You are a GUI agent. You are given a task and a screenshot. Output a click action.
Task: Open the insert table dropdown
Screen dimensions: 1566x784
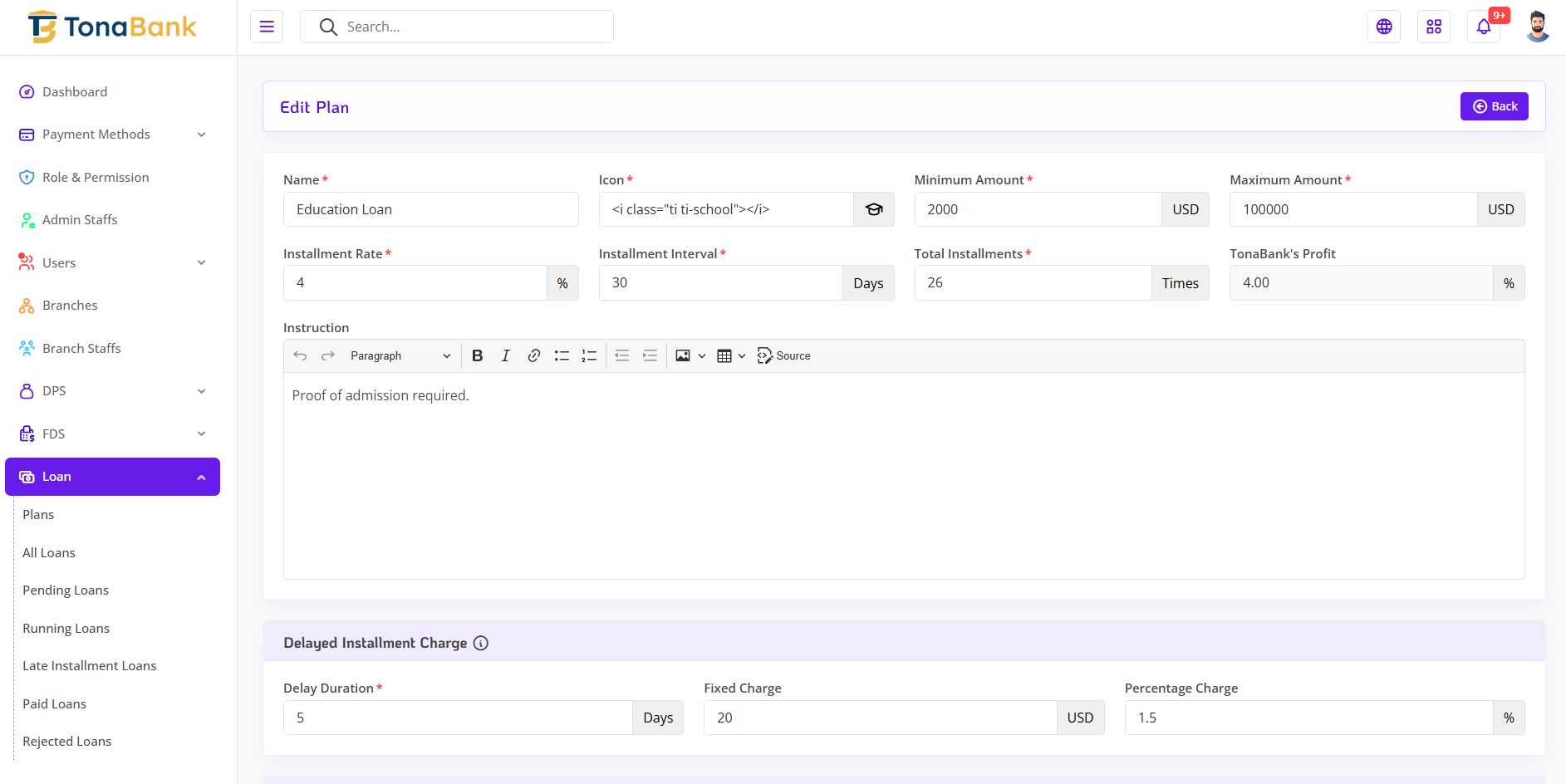730,355
